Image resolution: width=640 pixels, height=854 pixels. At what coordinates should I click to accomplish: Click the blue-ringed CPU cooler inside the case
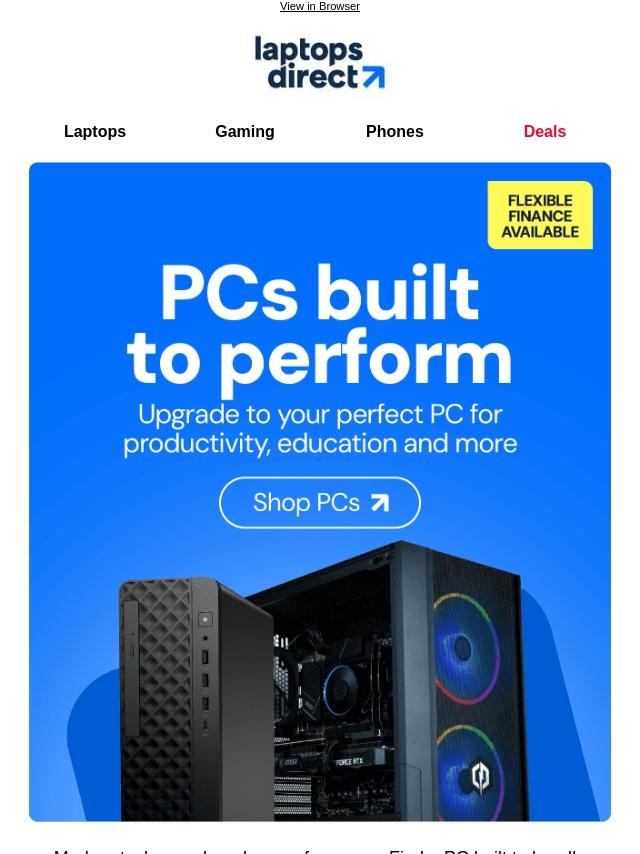(339, 688)
